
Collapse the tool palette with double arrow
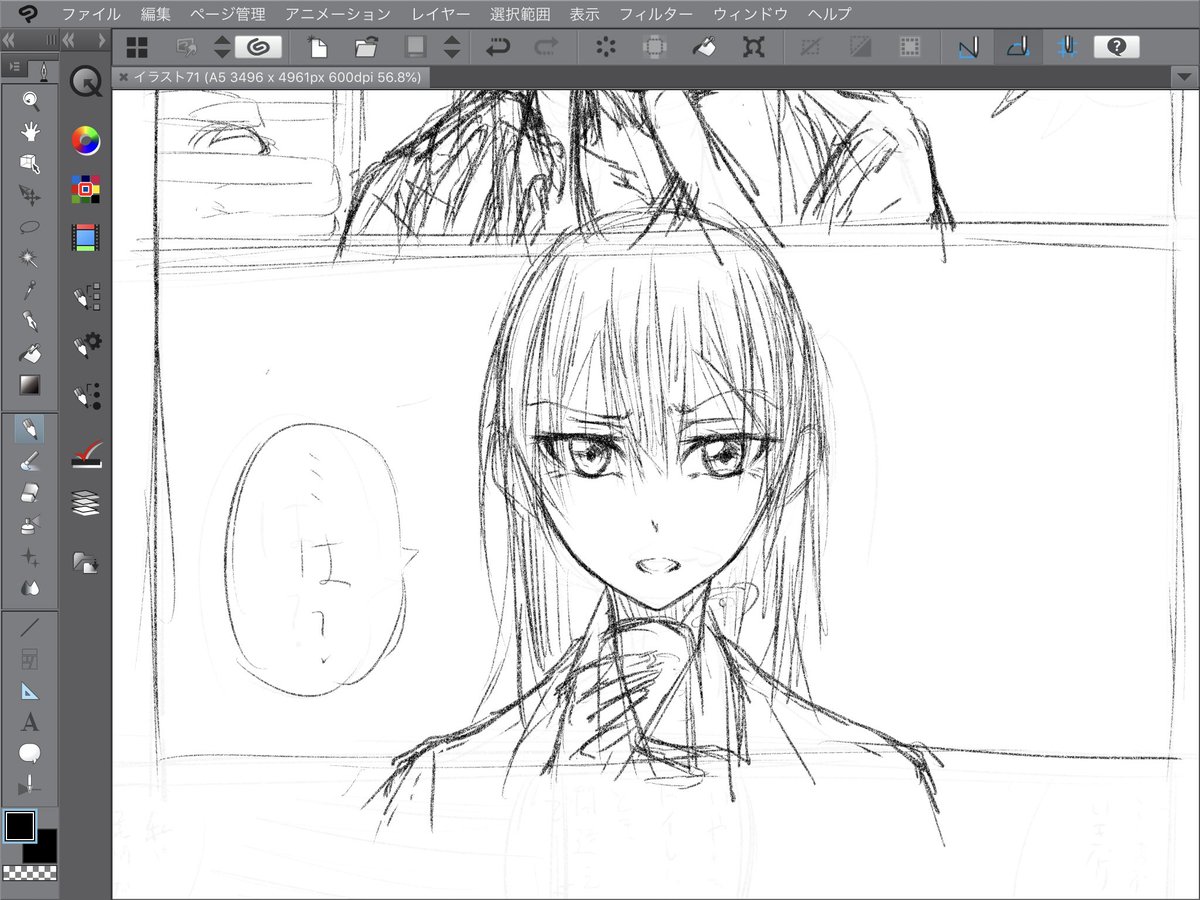coord(9,40)
